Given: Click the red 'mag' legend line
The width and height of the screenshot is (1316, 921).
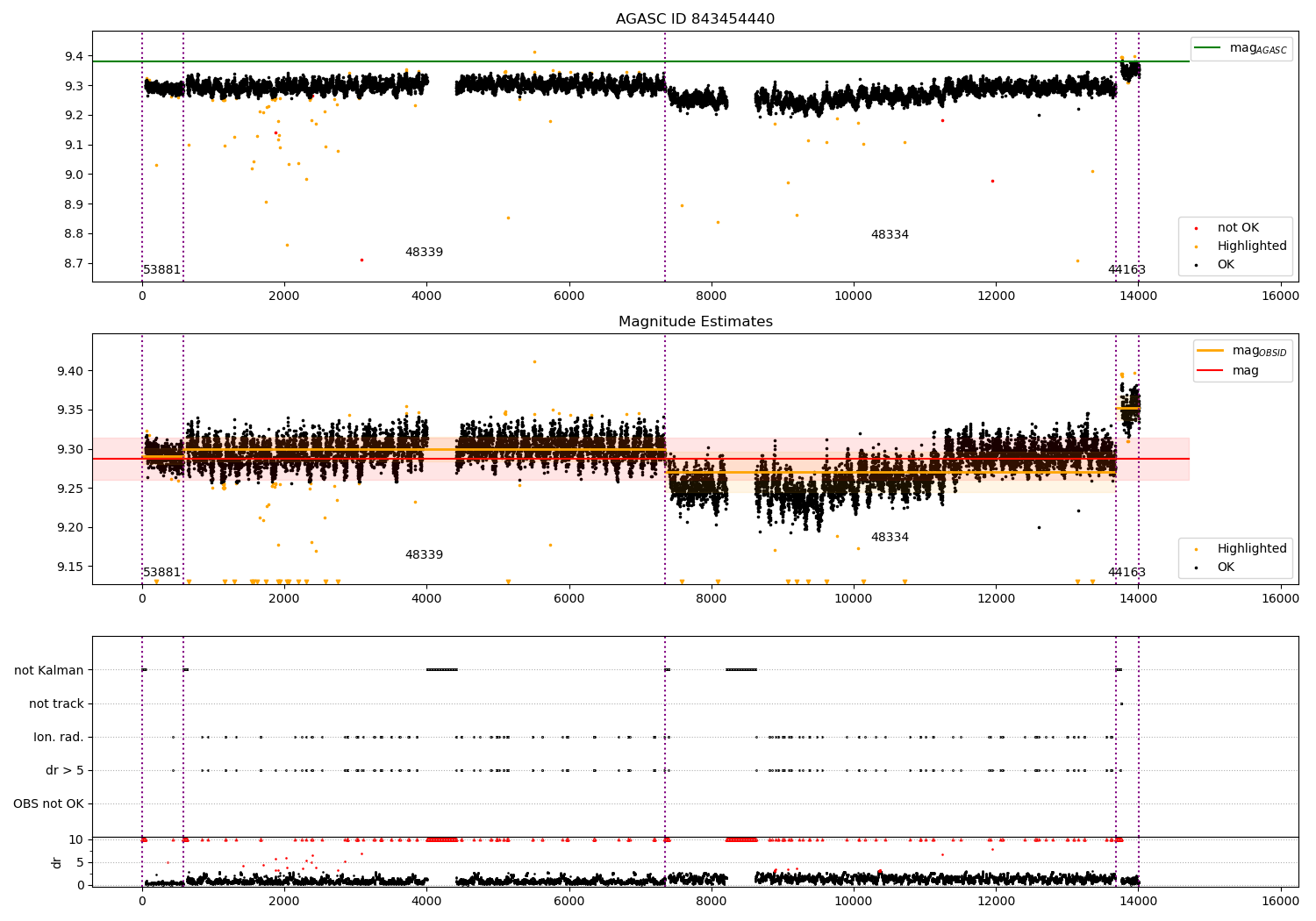Looking at the screenshot, I should [1211, 371].
